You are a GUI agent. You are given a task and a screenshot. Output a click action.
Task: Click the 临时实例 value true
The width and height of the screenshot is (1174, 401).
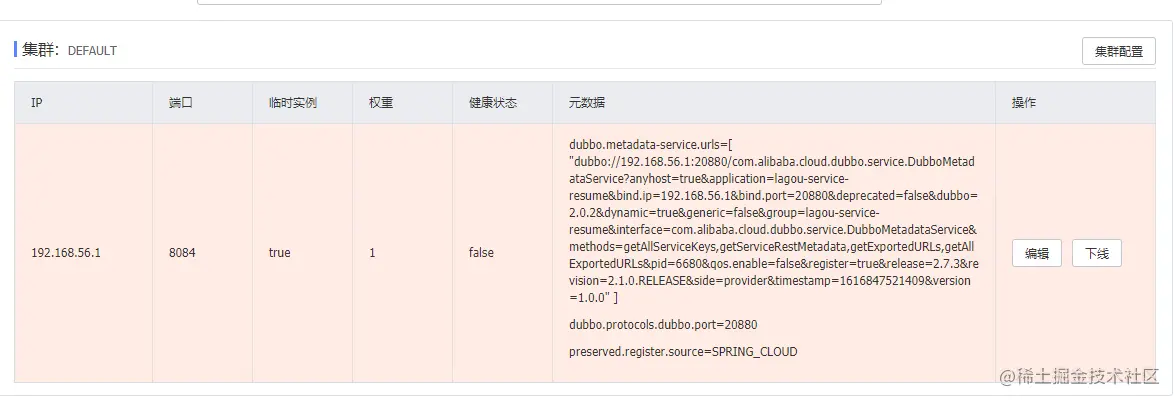[x=279, y=253]
